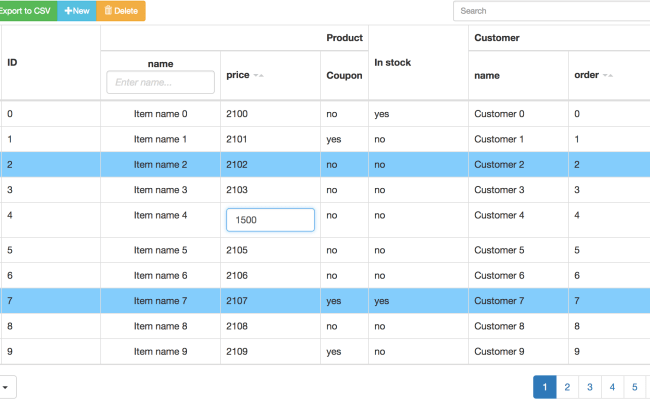Go to page 2
This screenshot has width=650, height=400.
point(567,387)
